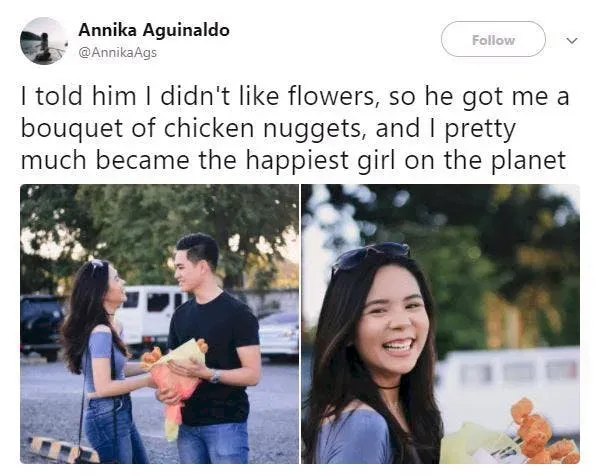
Task: Visit the @AnnikaAgs handle link
Action: coord(117,52)
